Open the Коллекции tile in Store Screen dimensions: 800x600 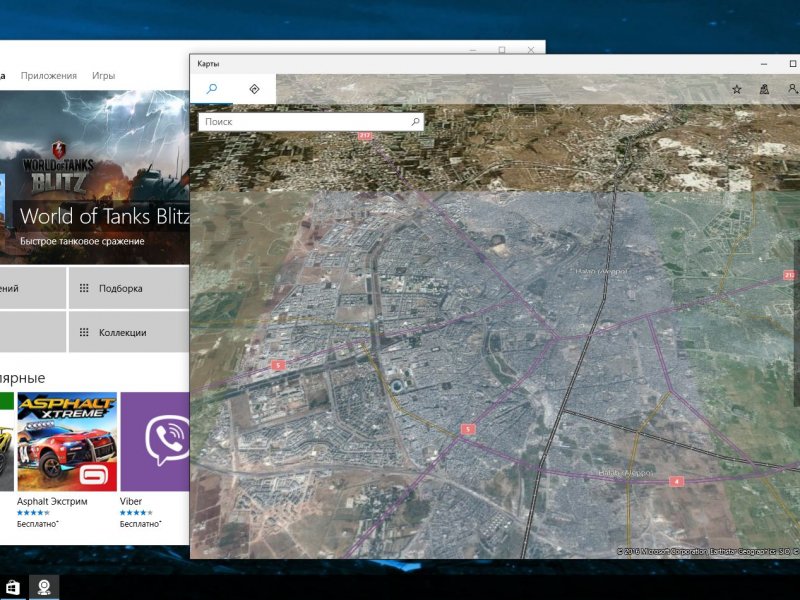pos(129,332)
